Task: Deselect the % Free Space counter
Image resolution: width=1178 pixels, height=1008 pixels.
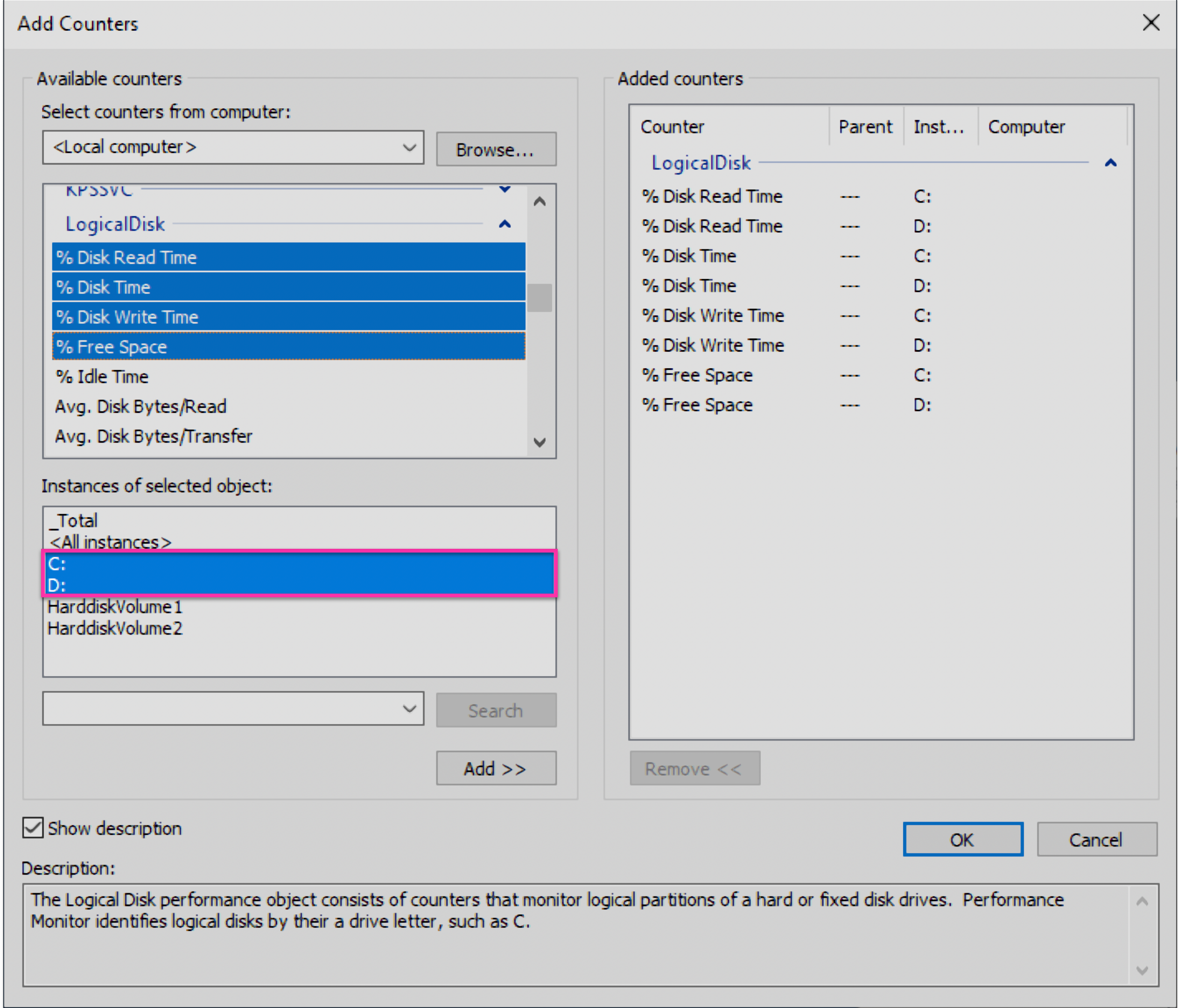Action: pos(112,346)
